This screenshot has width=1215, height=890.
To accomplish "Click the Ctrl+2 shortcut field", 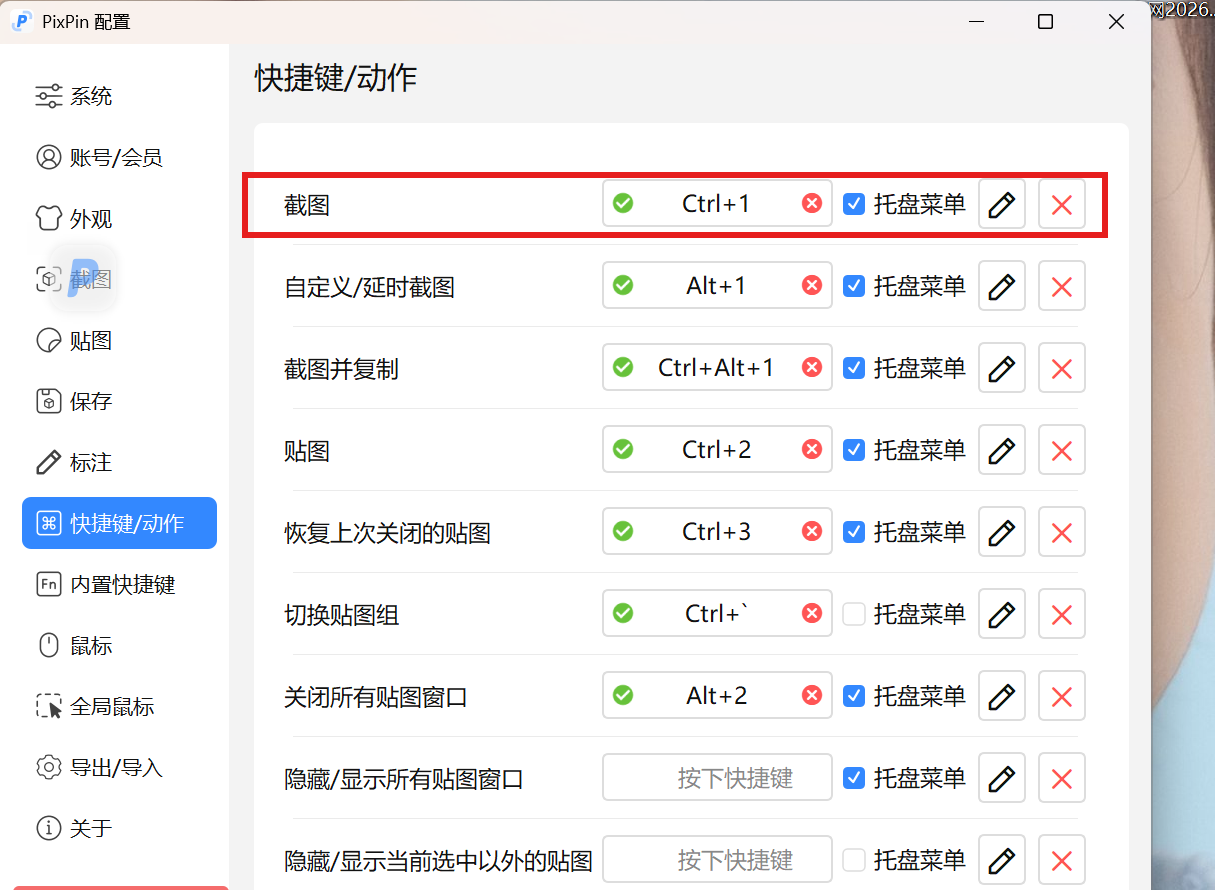I will (x=717, y=450).
